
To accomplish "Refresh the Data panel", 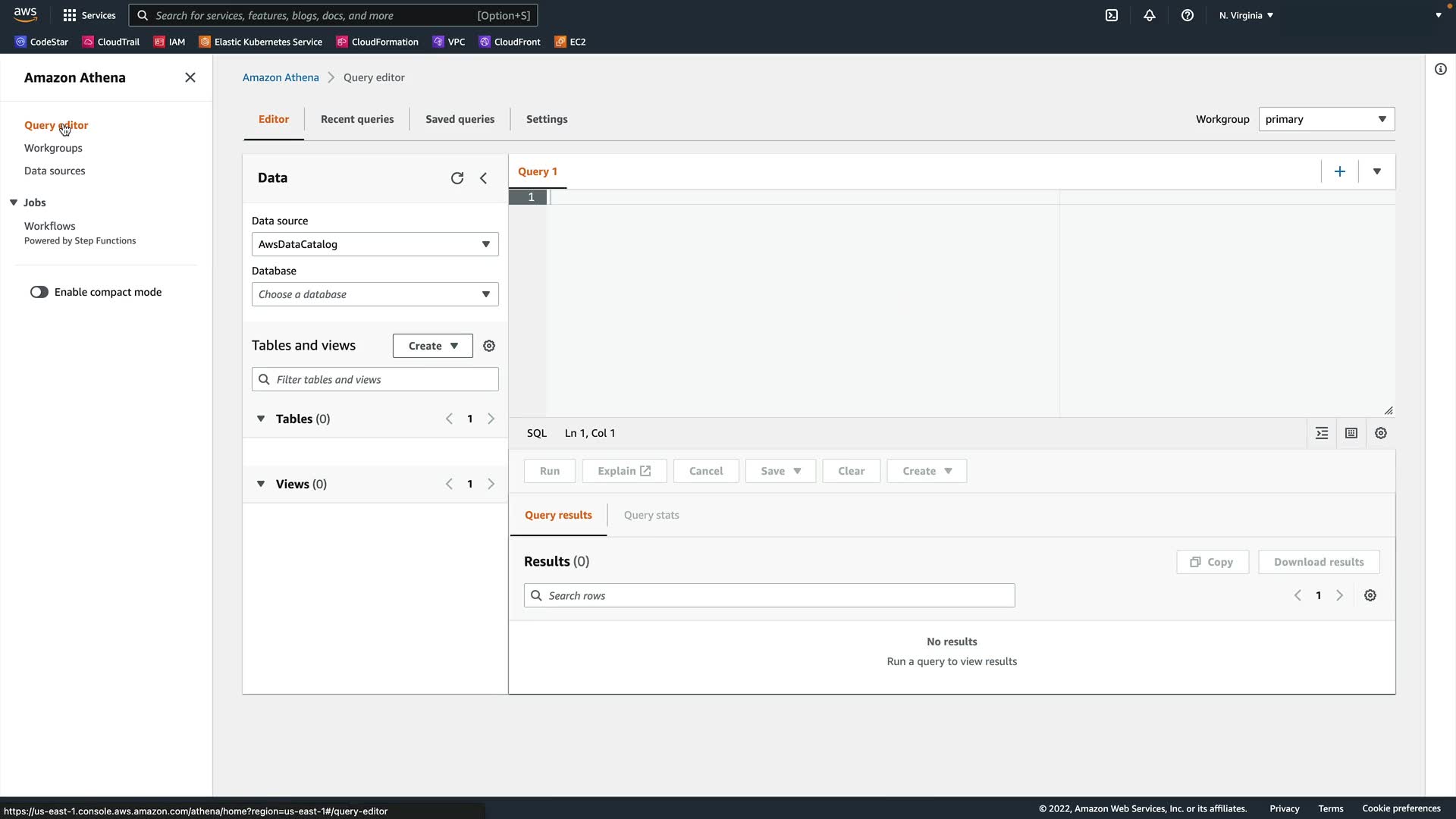I will [457, 178].
